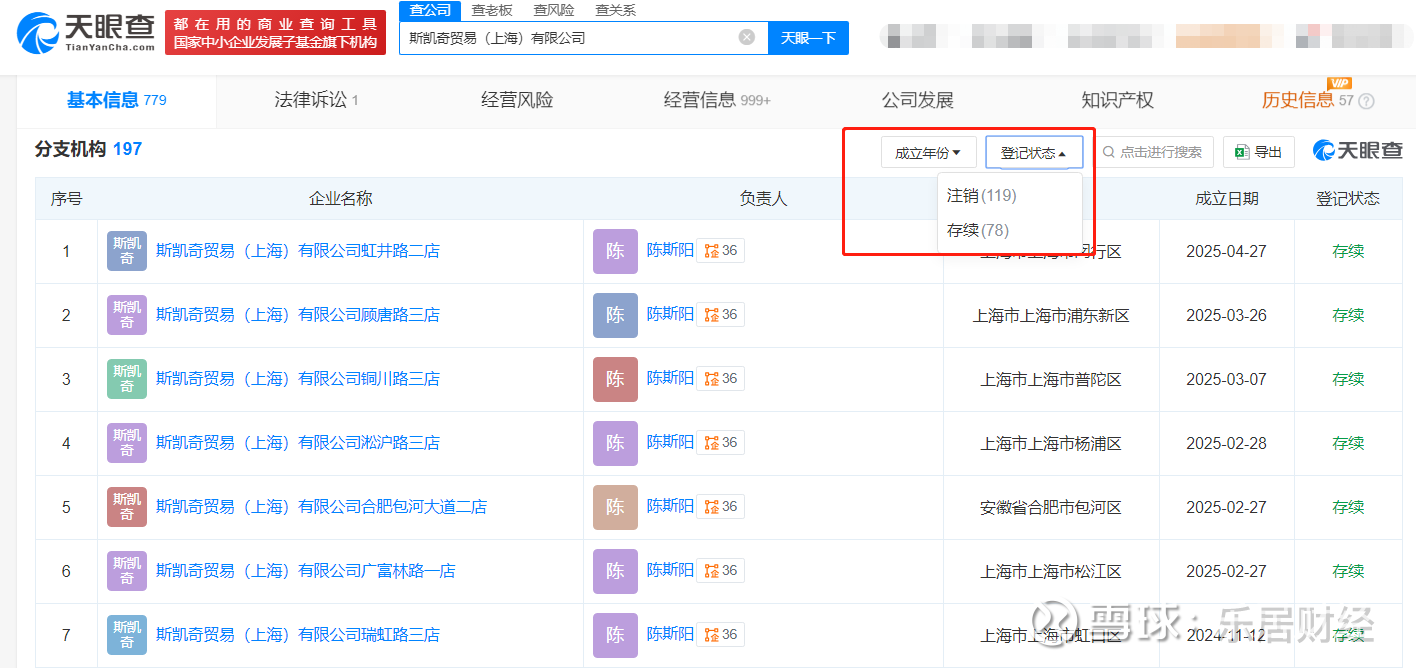Open the 法律诉讼 tab

[316, 100]
